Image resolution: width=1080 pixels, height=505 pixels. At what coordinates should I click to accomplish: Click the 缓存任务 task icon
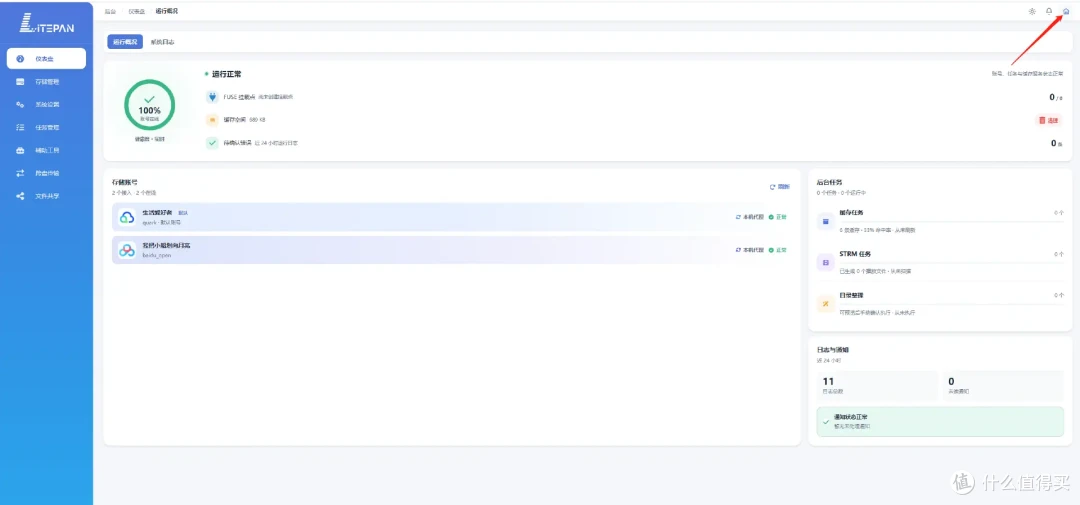[x=825, y=221]
